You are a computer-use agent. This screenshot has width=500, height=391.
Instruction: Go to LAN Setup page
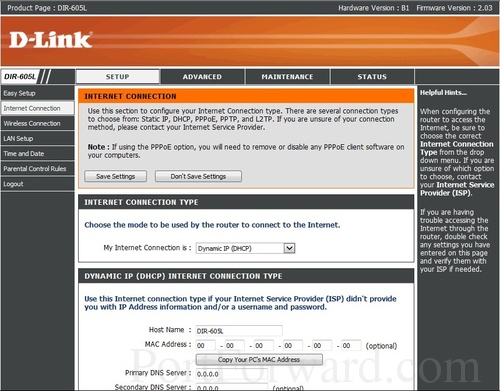[37, 138]
